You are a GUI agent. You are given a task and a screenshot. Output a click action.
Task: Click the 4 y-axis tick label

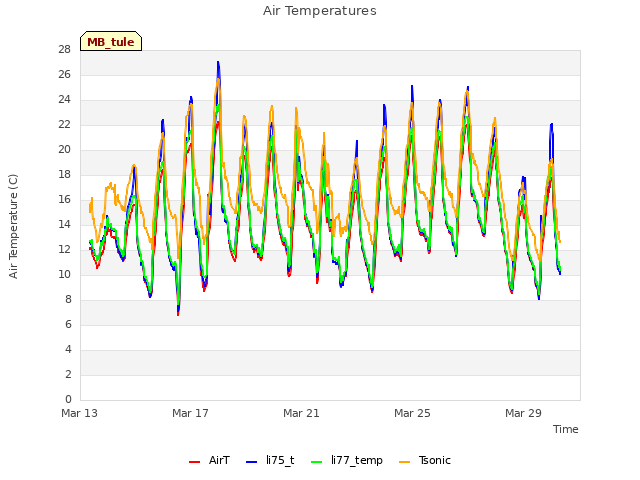(68, 349)
